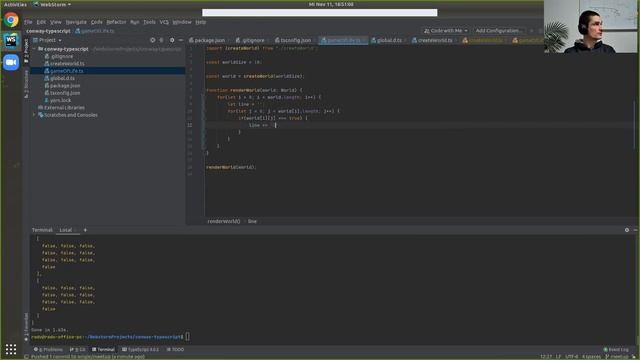The image size is (640, 360).
Task: Open the Window menu
Action: pyautogui.click(x=182, y=22)
